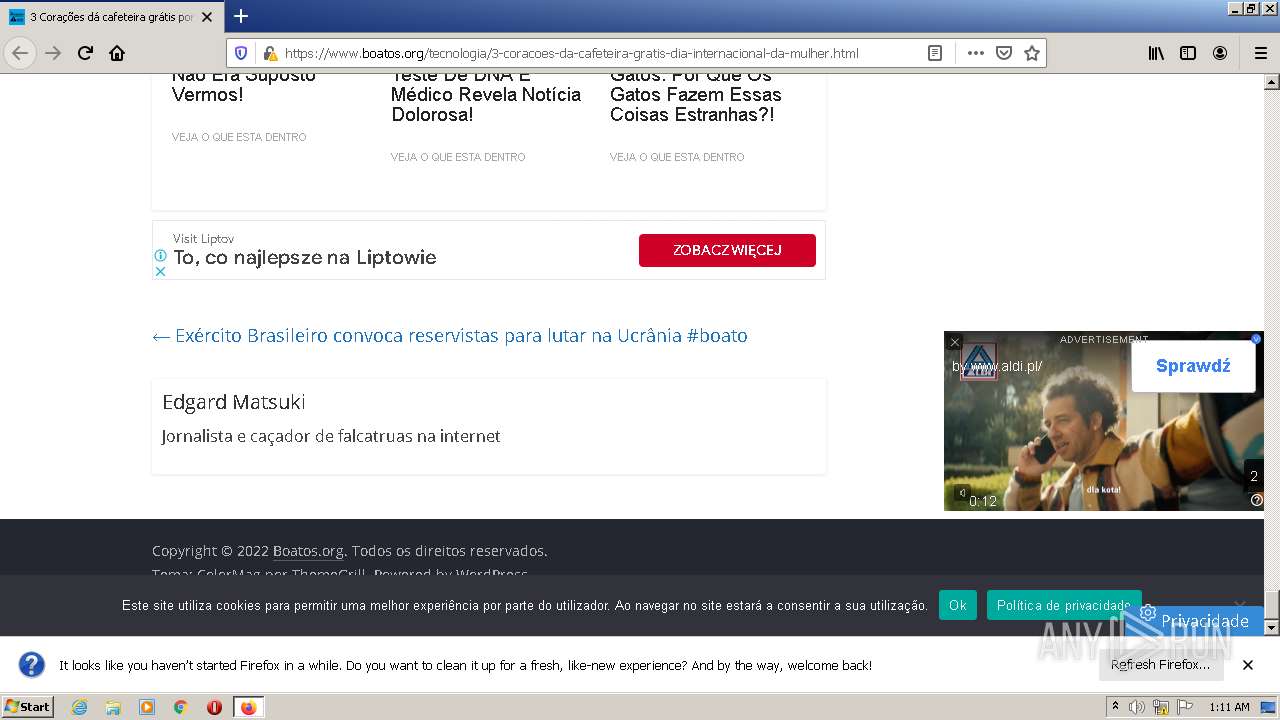Click the forward navigation arrow
Screen dimensions: 1280x720
53,53
